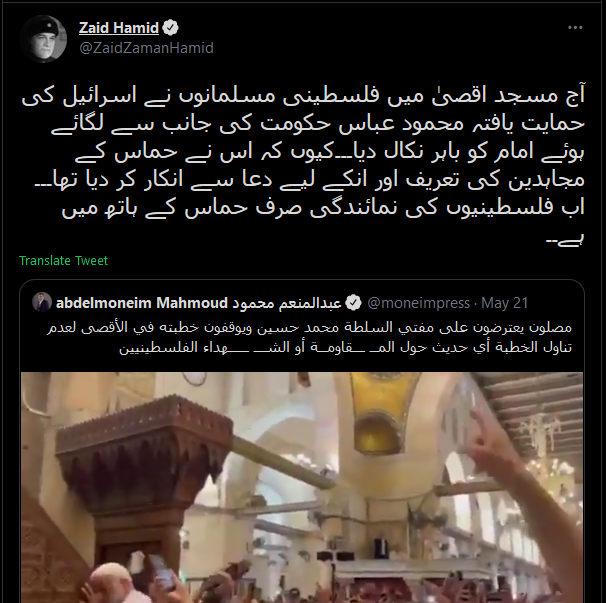Click the last Urdu line mentioning حماس
The image size is (606, 603).
click(323, 208)
